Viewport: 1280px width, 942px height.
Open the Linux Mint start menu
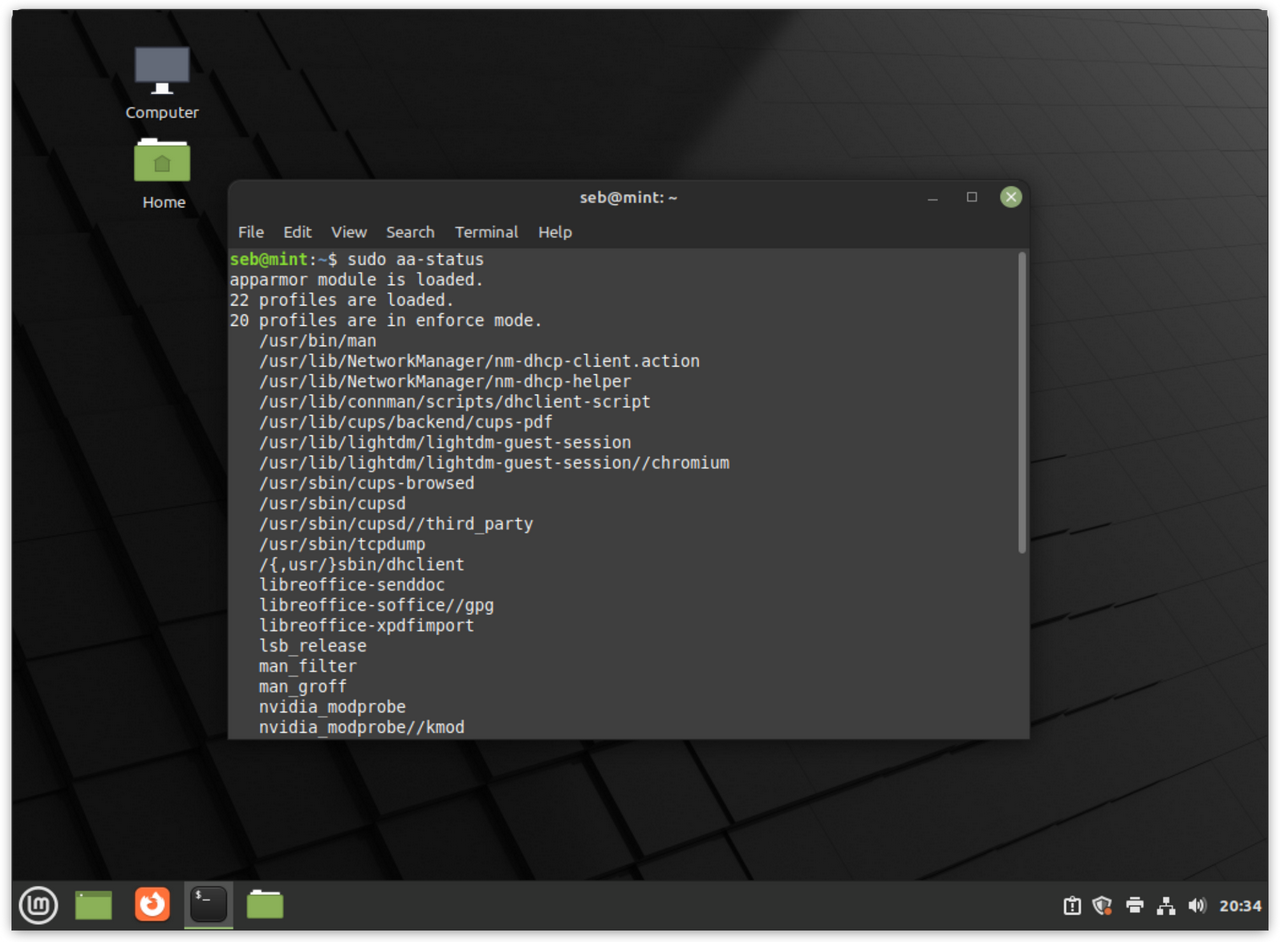click(x=38, y=906)
